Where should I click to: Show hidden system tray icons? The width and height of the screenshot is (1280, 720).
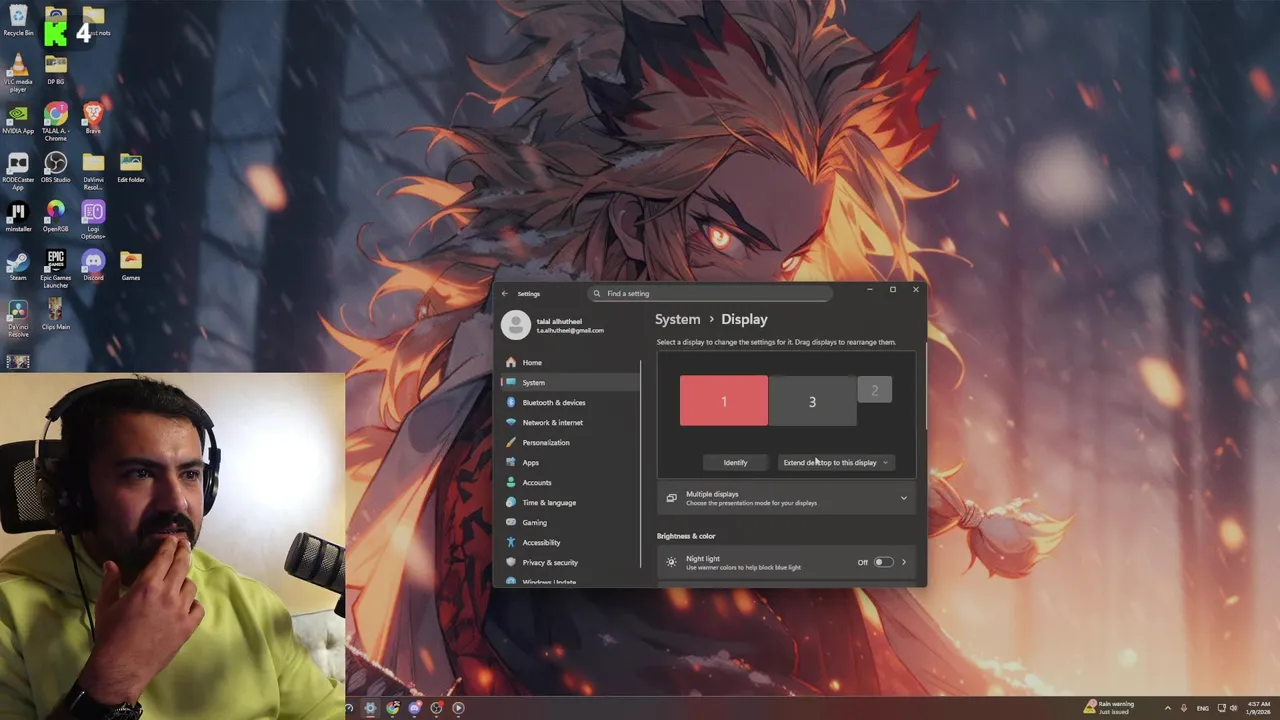tap(1168, 708)
